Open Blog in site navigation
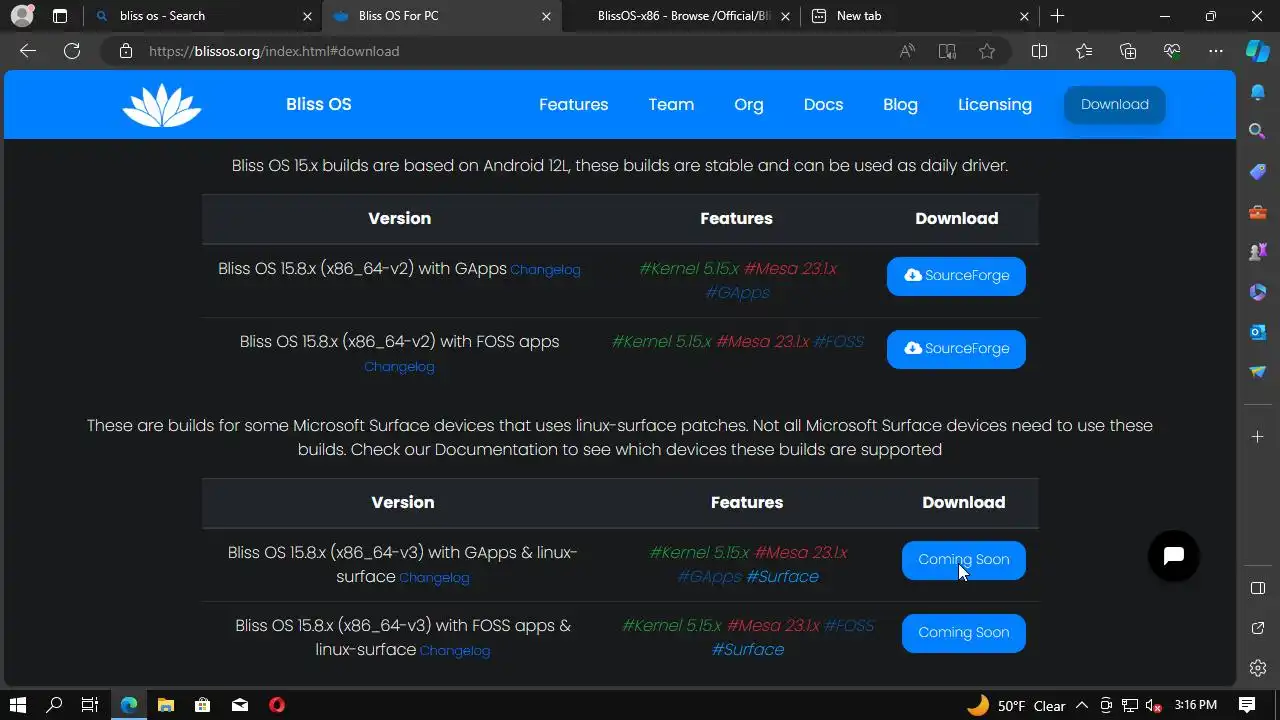The width and height of the screenshot is (1280, 720). [900, 104]
